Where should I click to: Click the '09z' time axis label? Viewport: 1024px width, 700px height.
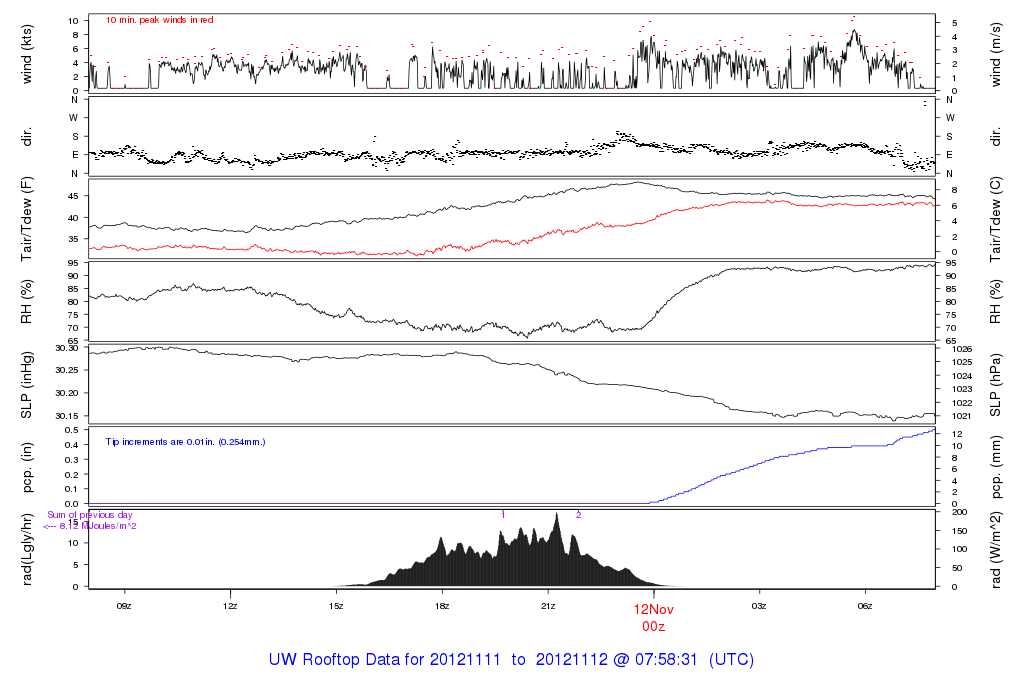(123, 606)
